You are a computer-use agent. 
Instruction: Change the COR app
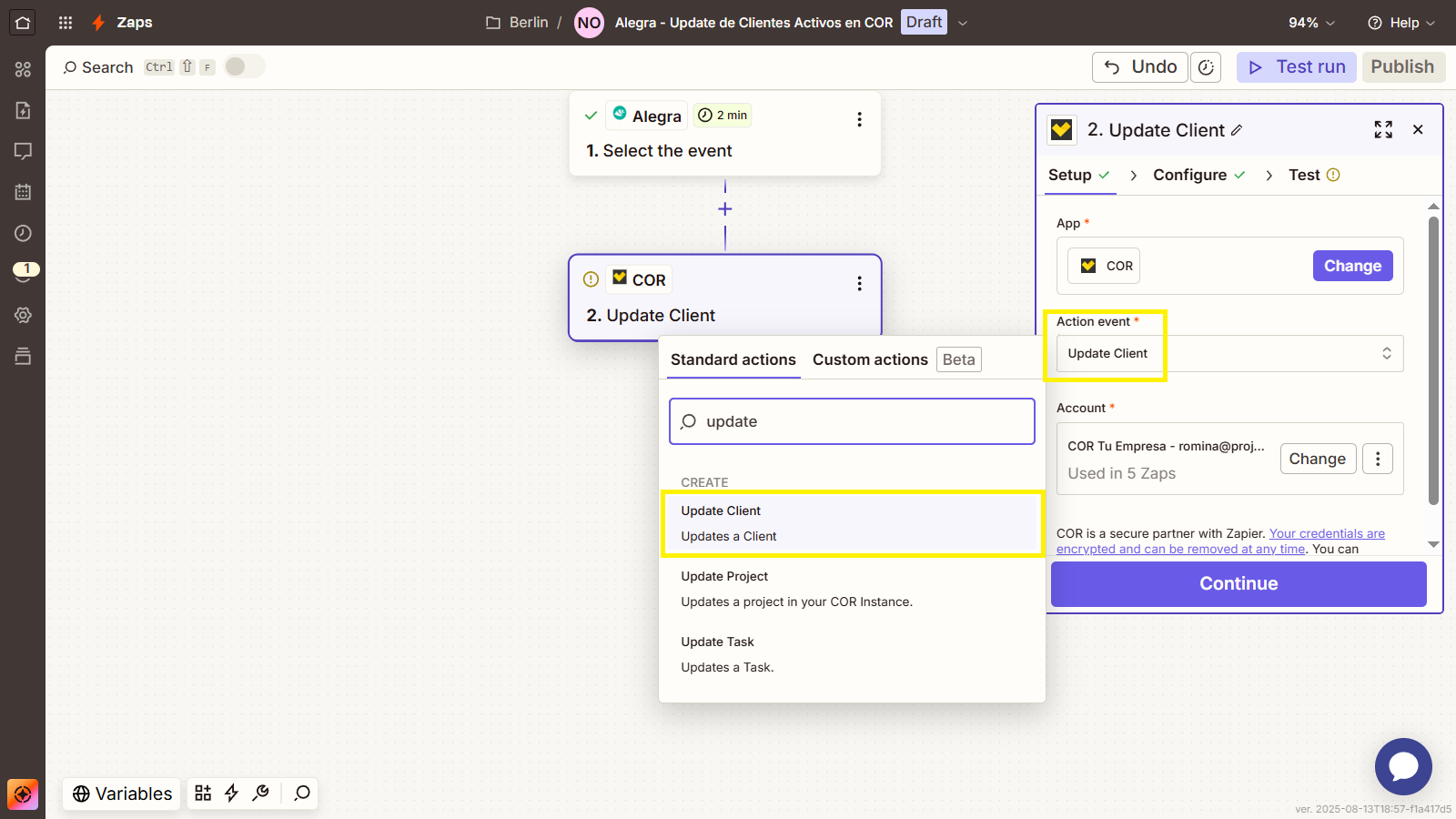click(1352, 266)
